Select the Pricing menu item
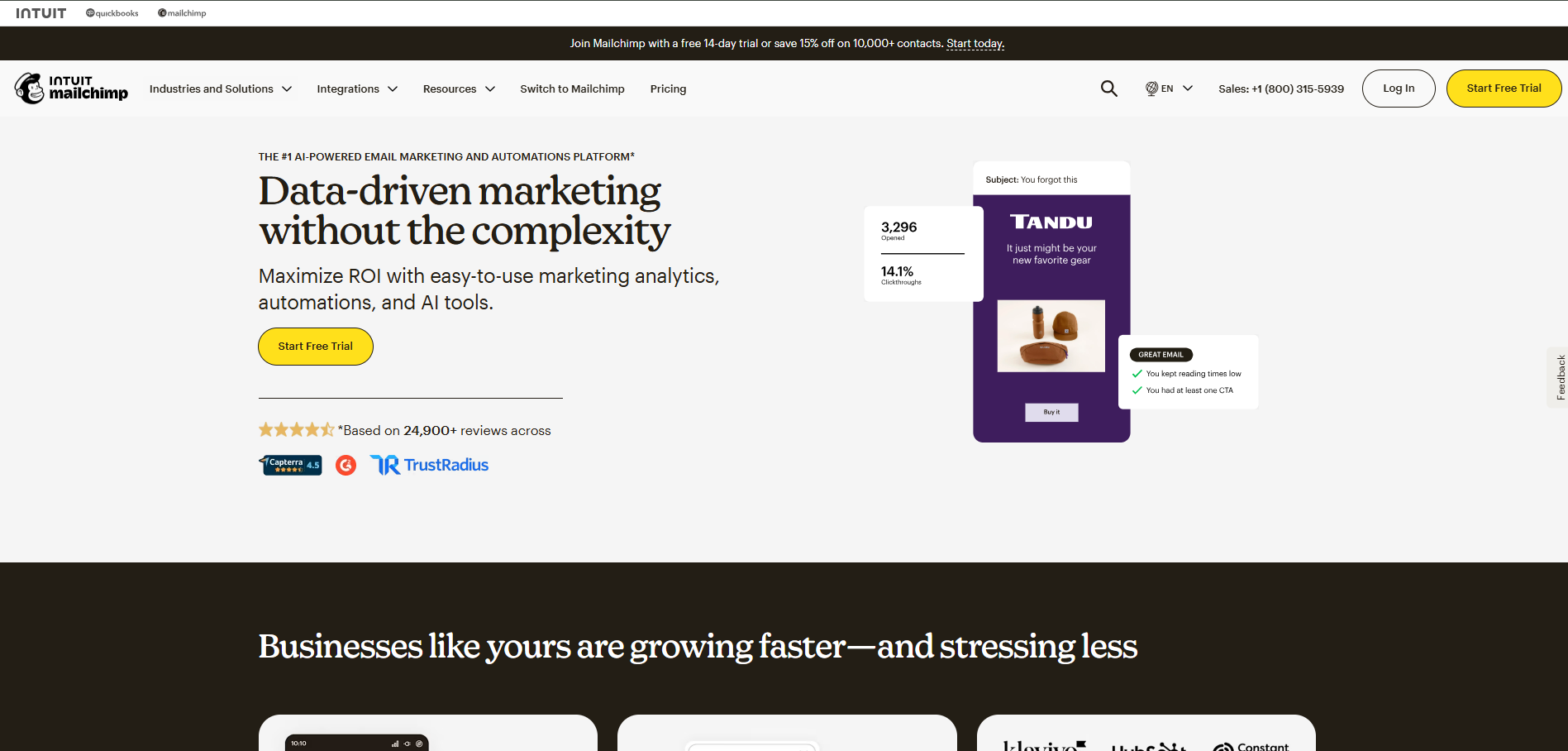Screen dimensions: 1568x751 (668, 88)
